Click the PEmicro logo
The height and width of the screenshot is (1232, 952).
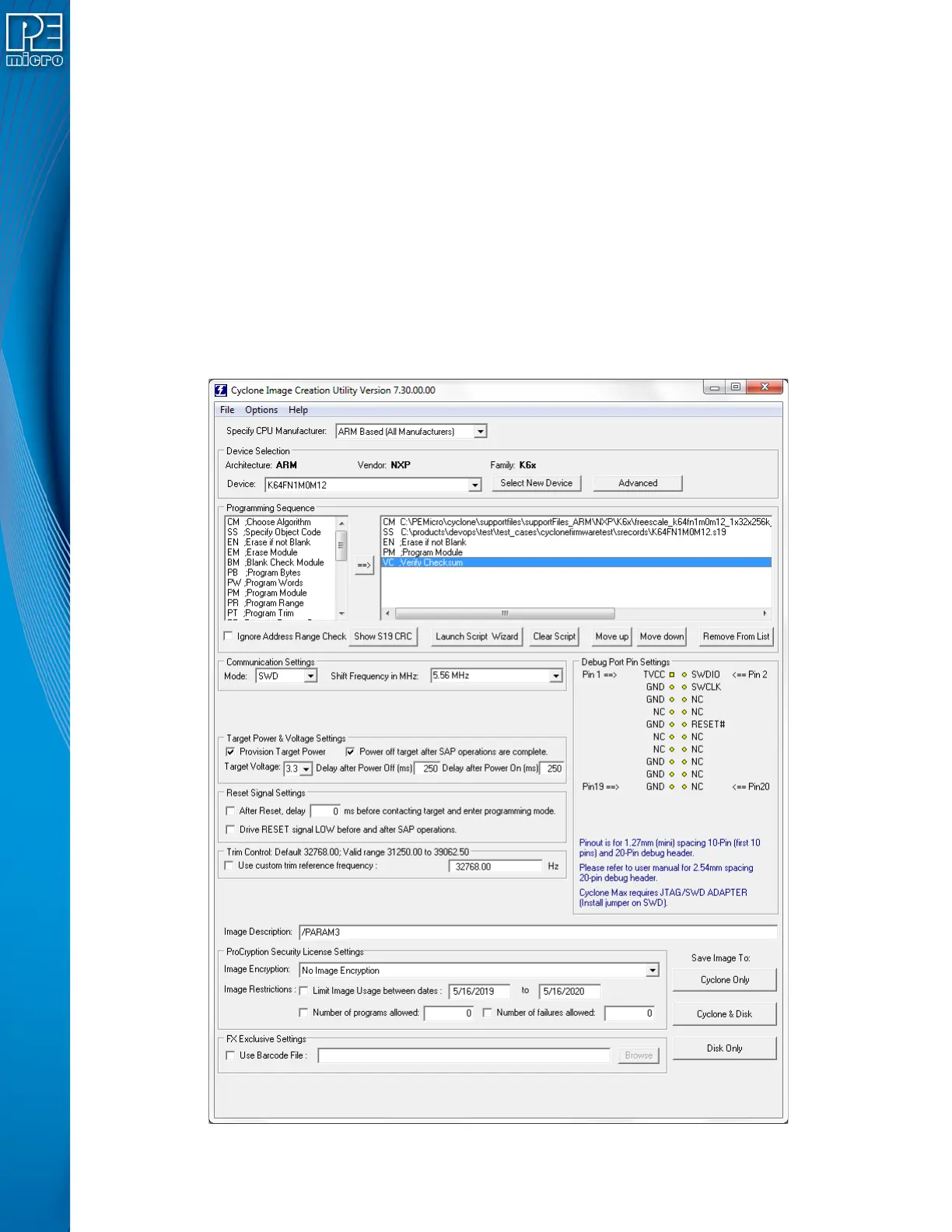pos(34,40)
